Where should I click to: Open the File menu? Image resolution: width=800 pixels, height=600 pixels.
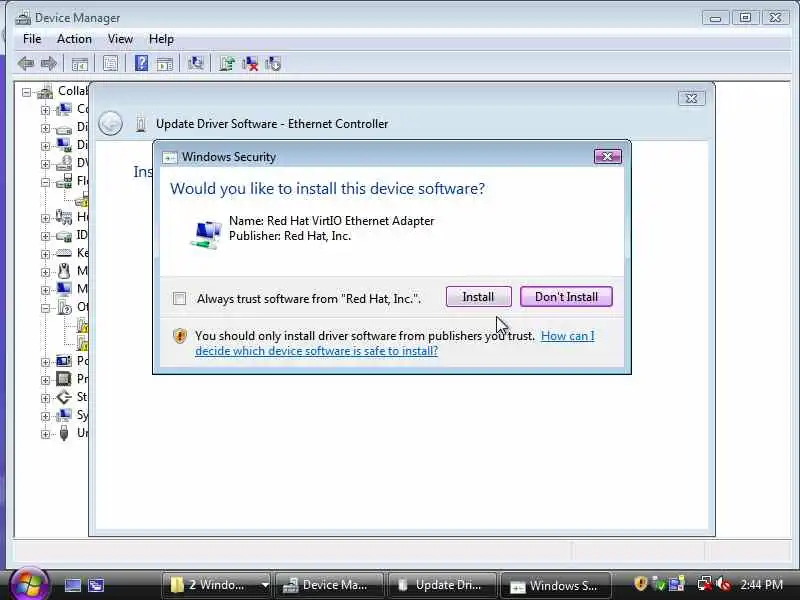click(32, 39)
